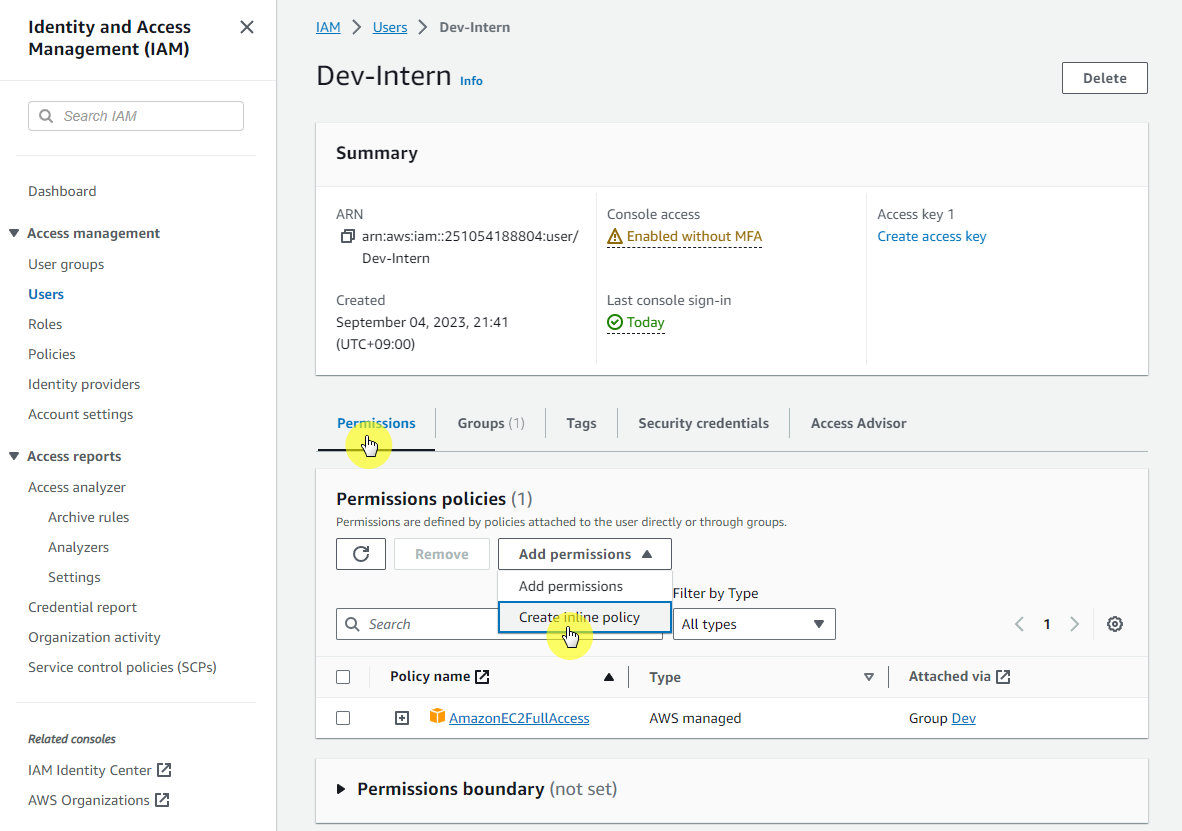This screenshot has width=1182, height=831.
Task: Switch to the Permissions tab
Action: coord(376,423)
